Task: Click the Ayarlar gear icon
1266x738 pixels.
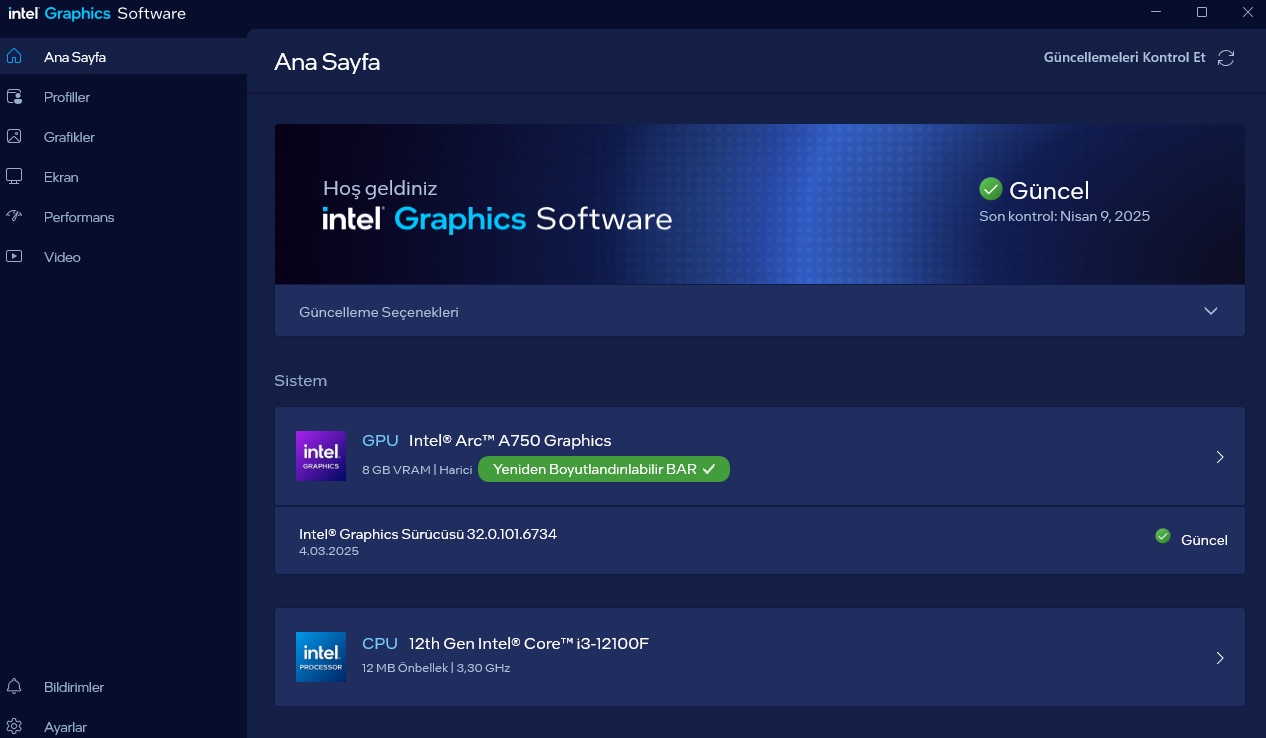Action: coord(14,727)
